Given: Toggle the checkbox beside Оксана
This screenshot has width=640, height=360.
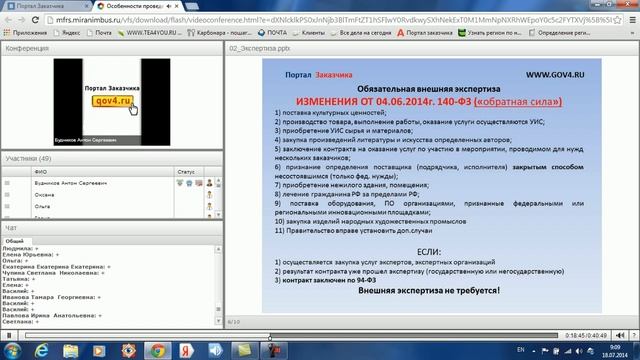Looking at the screenshot, I should (7, 195).
